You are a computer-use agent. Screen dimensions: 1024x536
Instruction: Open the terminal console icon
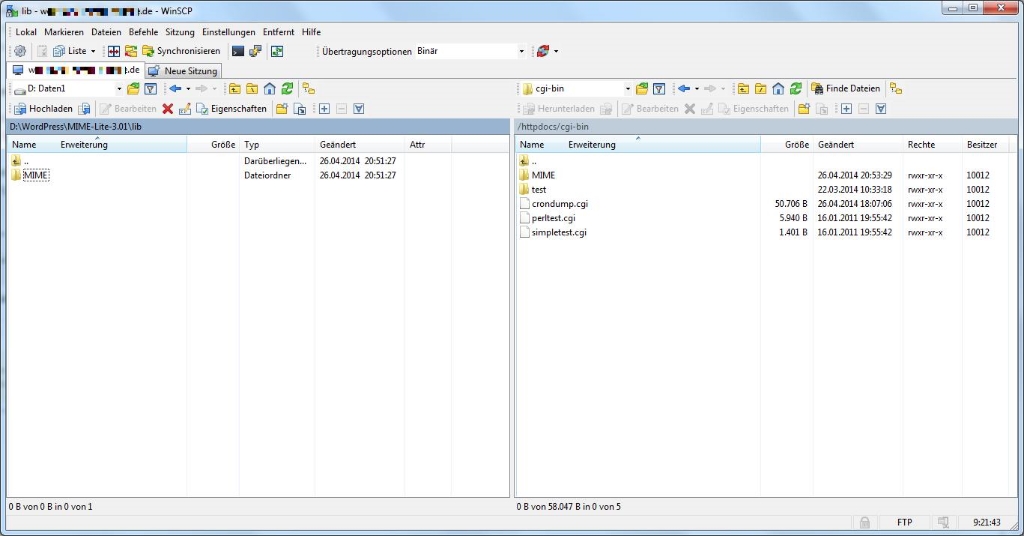click(x=238, y=51)
